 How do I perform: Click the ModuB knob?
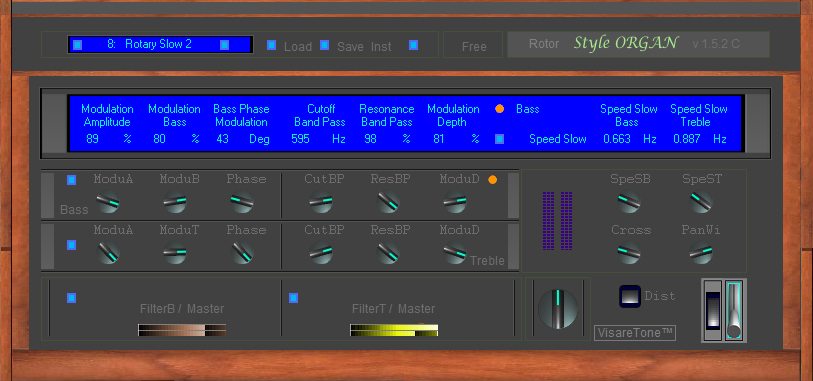pos(175,202)
